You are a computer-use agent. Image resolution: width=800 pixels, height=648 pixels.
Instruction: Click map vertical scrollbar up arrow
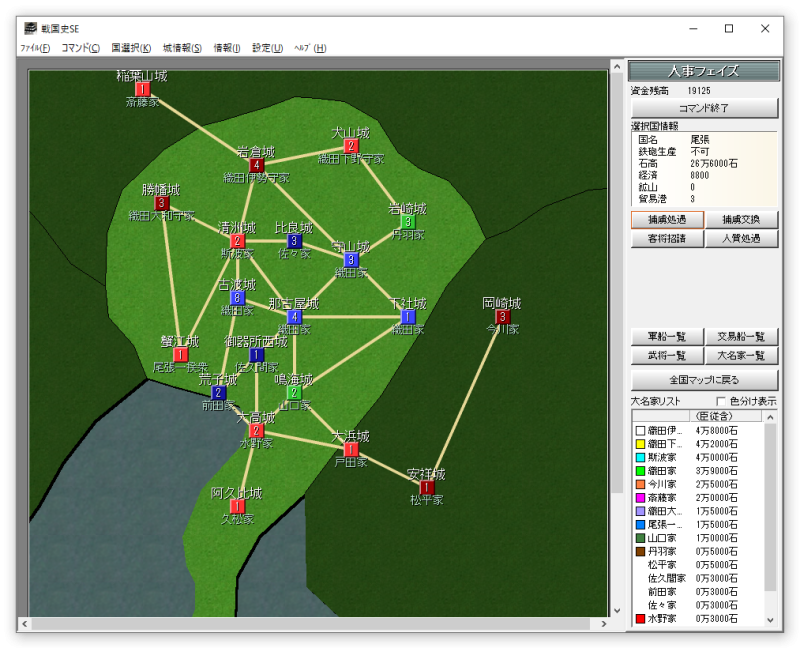point(616,66)
